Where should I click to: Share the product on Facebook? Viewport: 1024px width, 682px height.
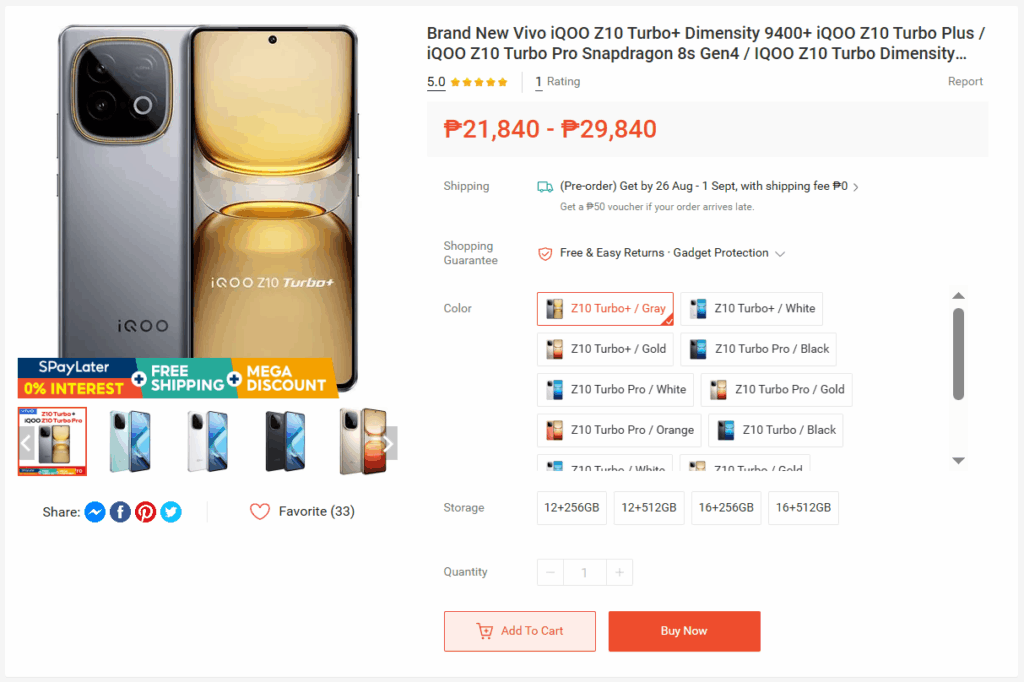pos(120,511)
